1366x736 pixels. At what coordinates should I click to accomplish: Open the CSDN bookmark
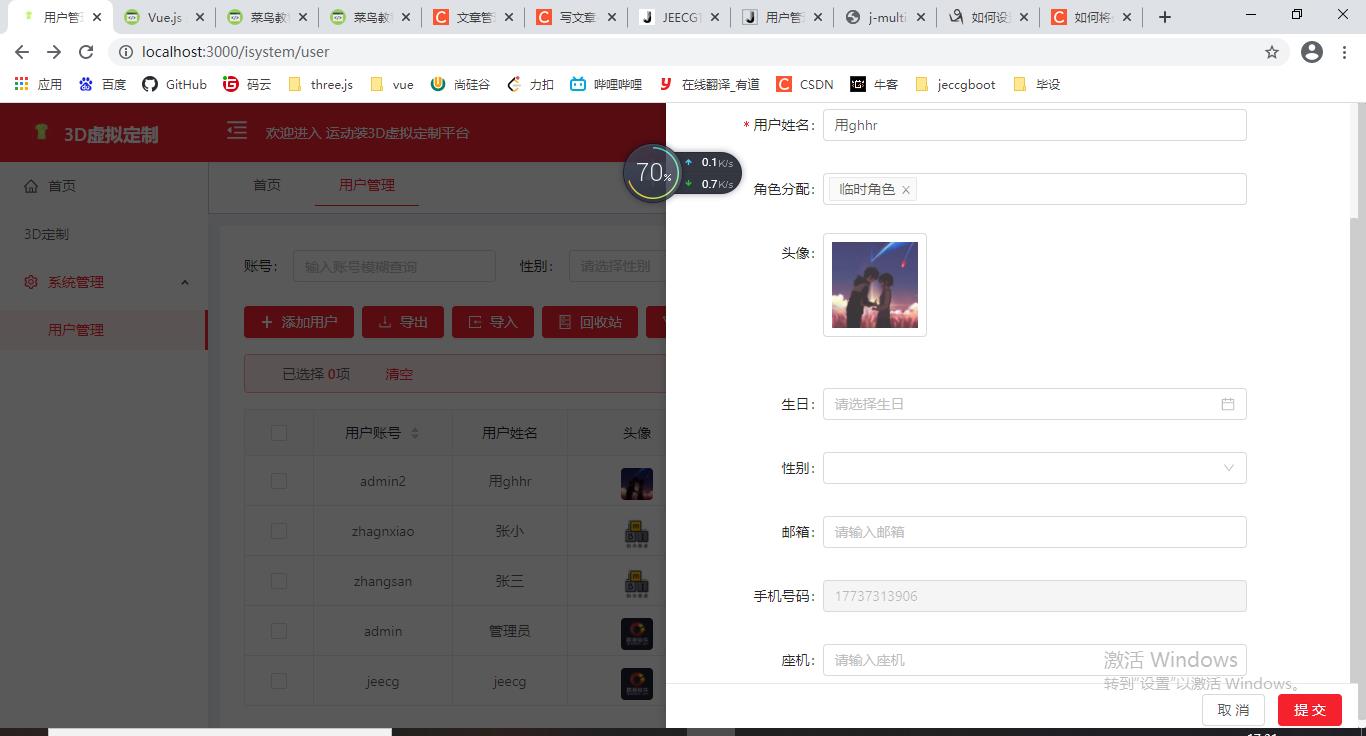coord(805,84)
